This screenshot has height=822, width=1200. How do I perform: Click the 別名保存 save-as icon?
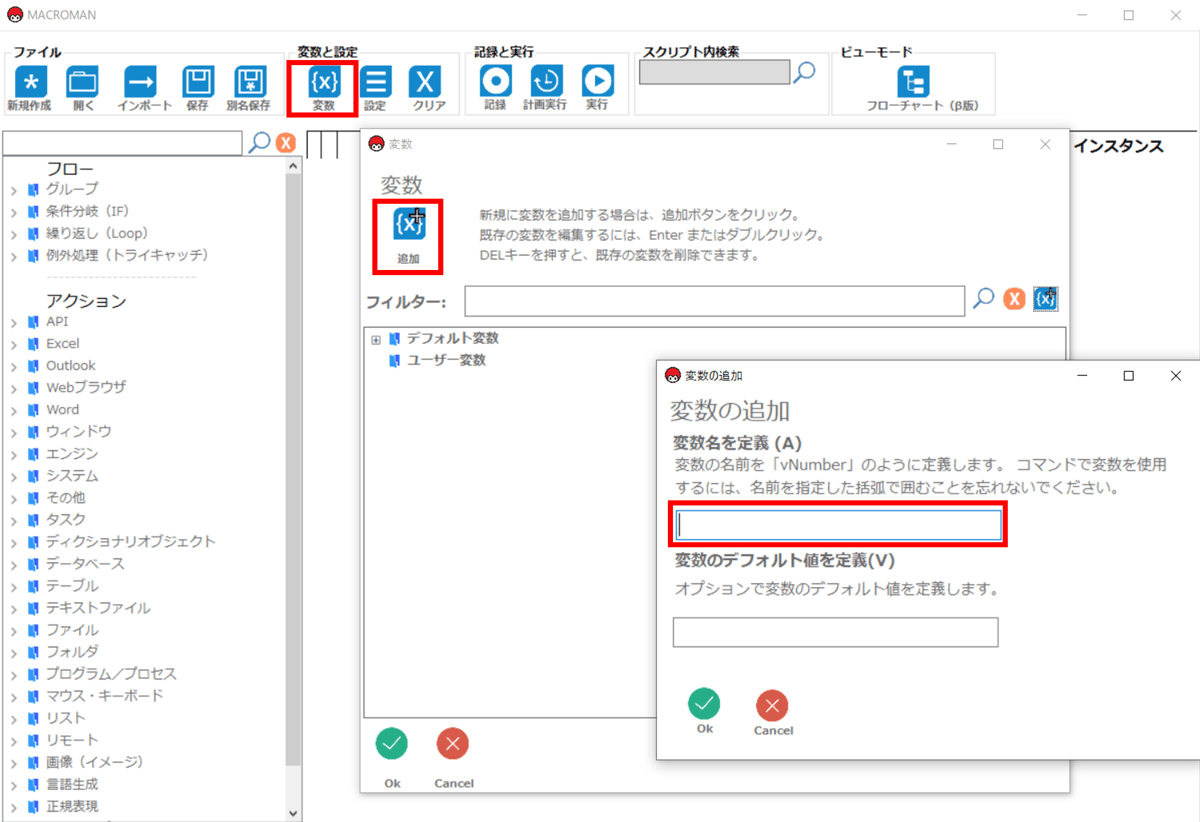click(249, 82)
